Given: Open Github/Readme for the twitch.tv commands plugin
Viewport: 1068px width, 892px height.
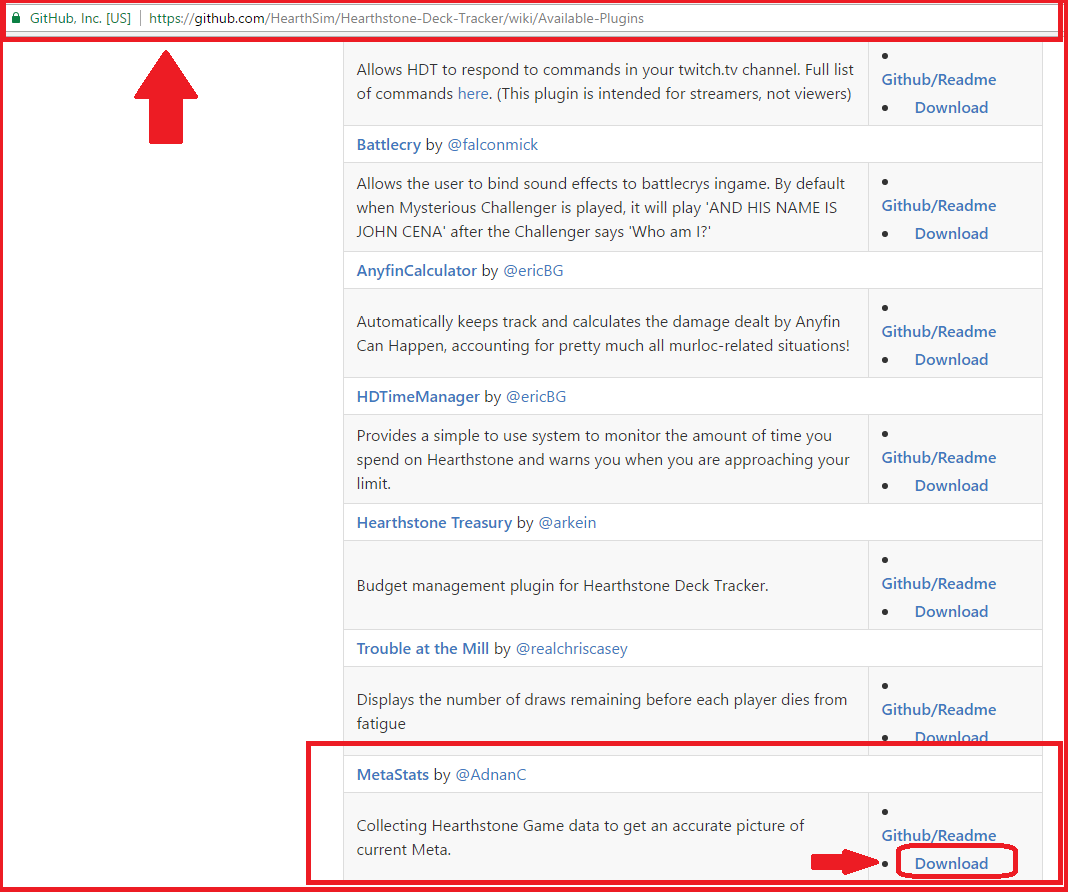Looking at the screenshot, I should pyautogui.click(x=939, y=80).
